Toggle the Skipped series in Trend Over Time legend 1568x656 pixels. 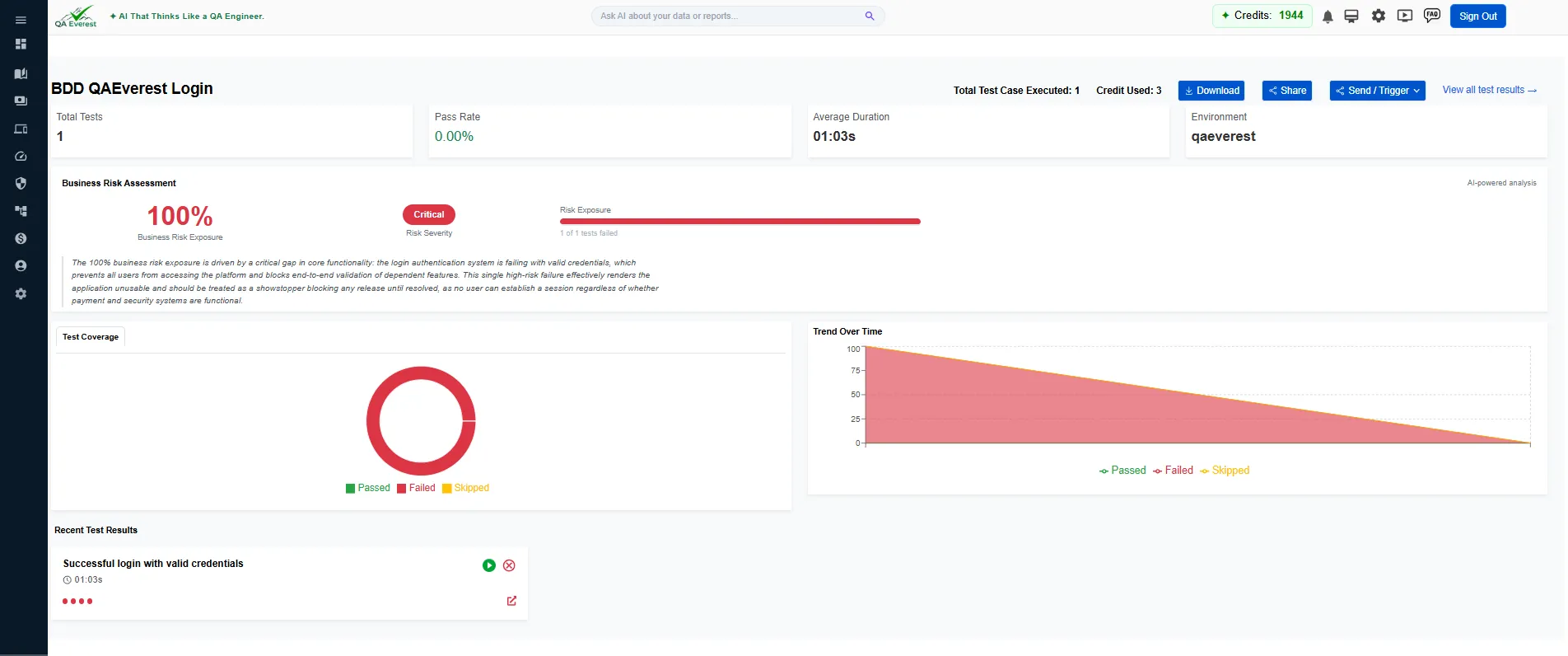pos(1225,471)
